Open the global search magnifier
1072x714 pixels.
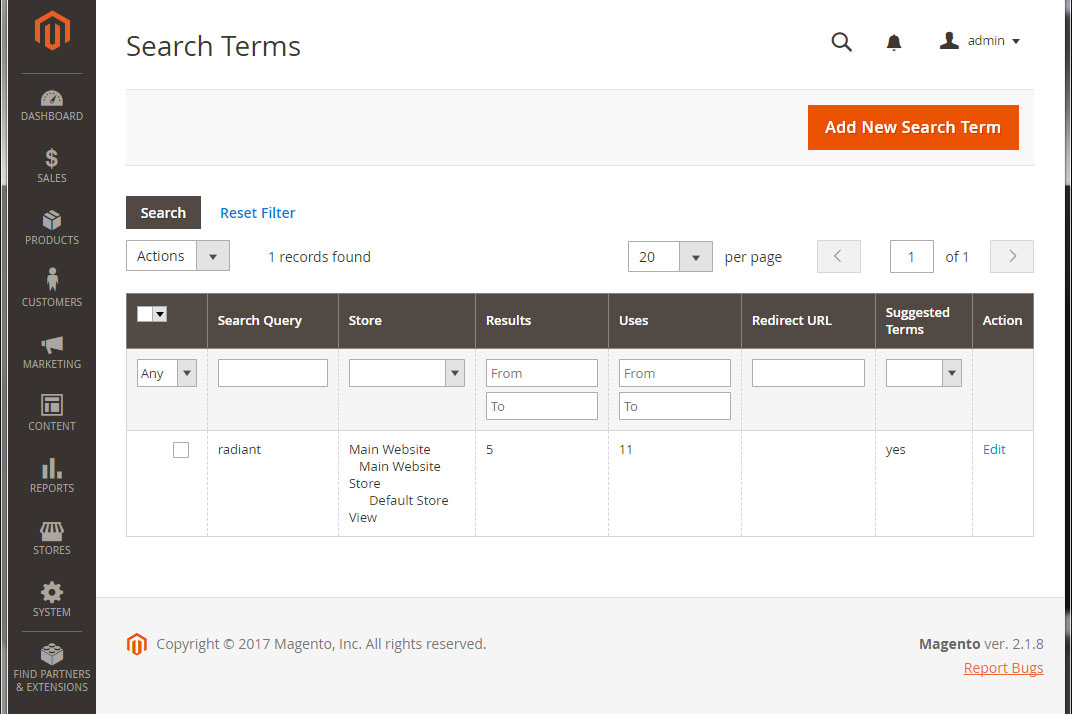click(841, 42)
